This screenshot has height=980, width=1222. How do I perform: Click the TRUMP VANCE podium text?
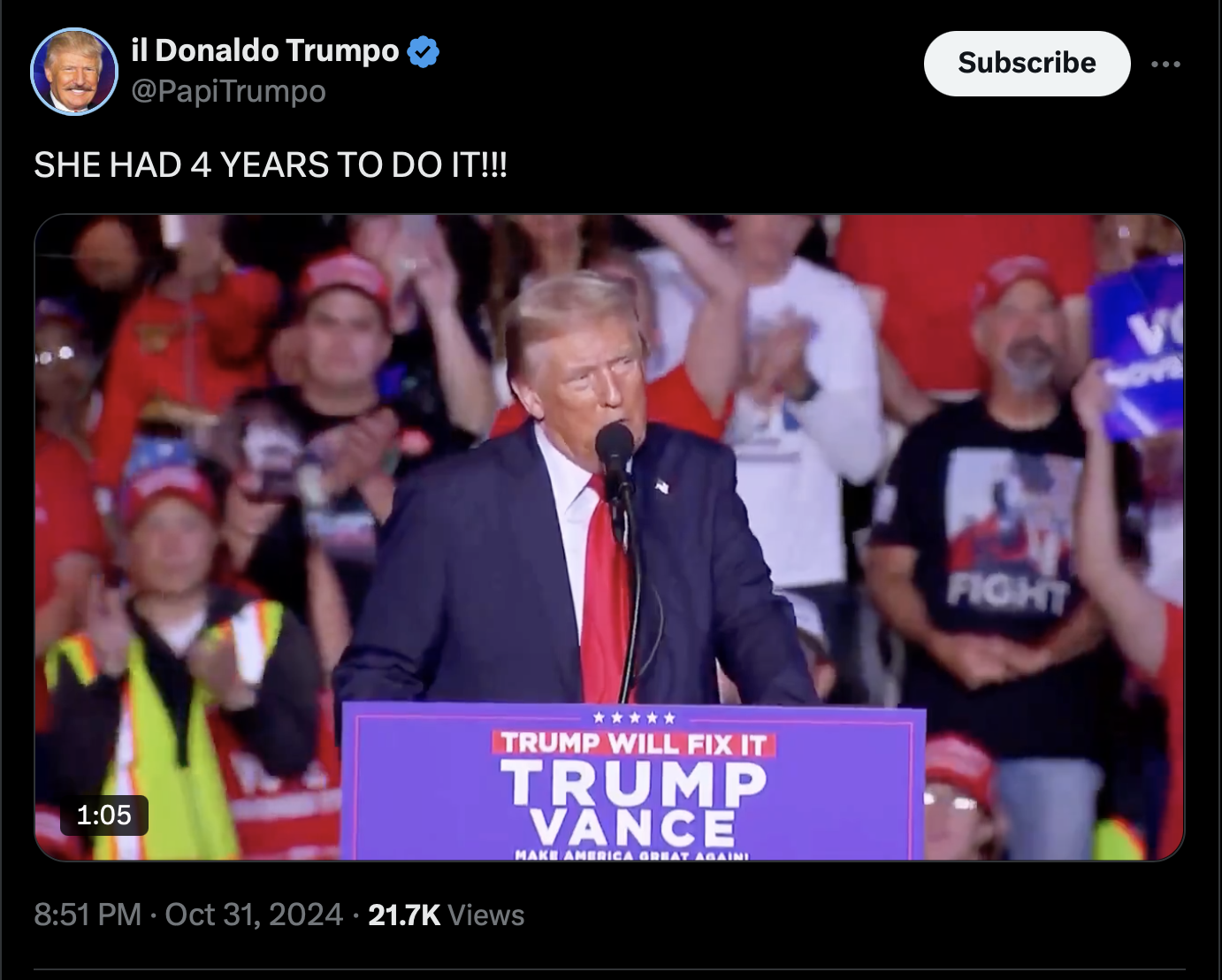633,803
